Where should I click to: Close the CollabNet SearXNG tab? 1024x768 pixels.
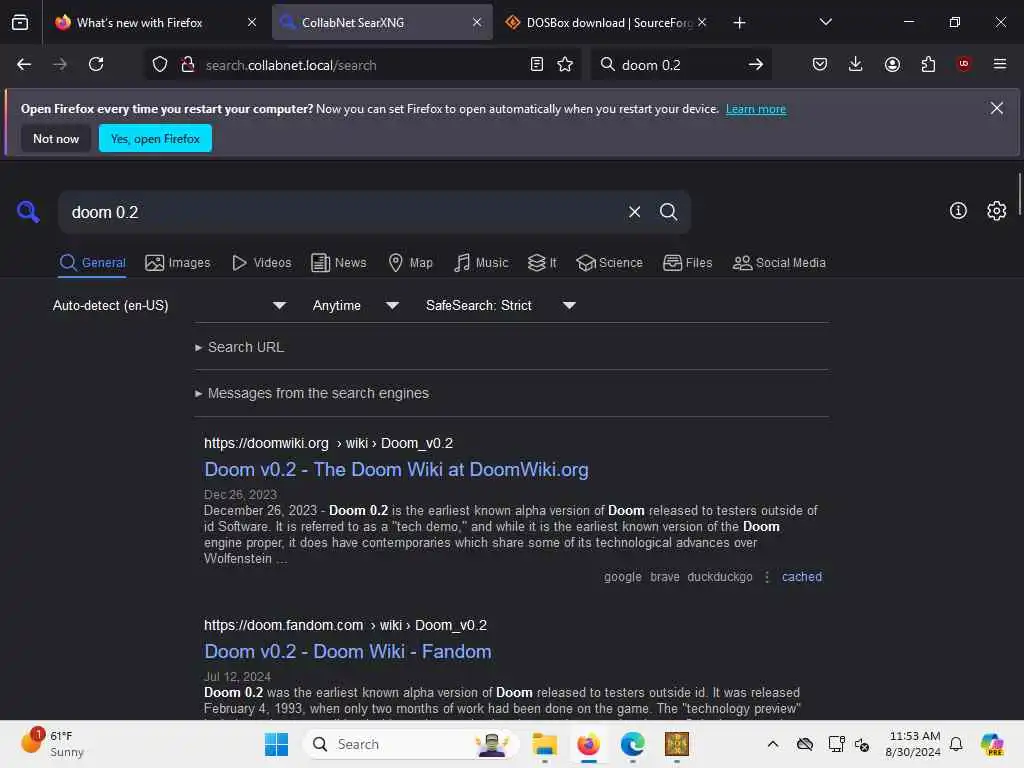point(477,22)
